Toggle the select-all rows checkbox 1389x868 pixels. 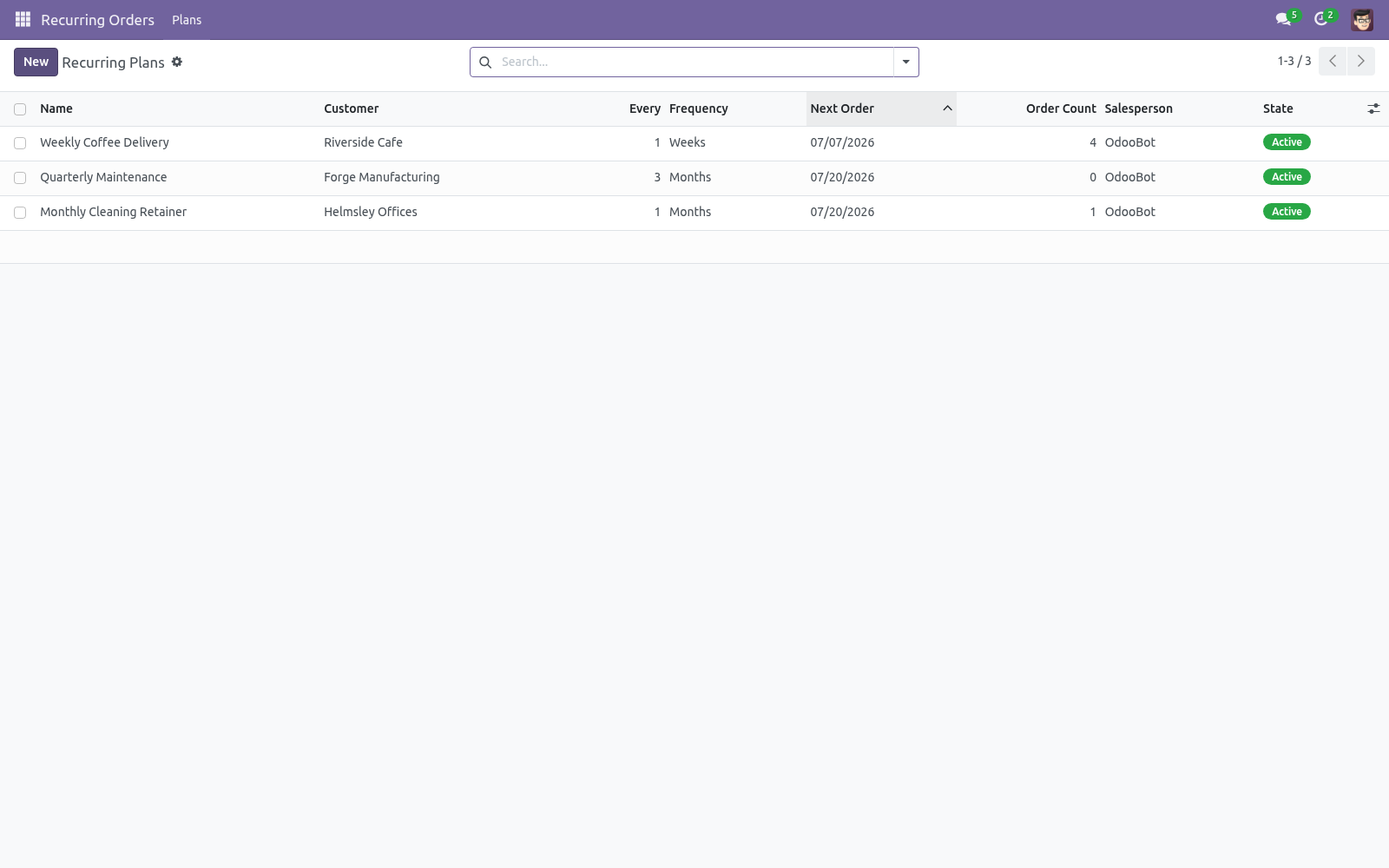20,109
